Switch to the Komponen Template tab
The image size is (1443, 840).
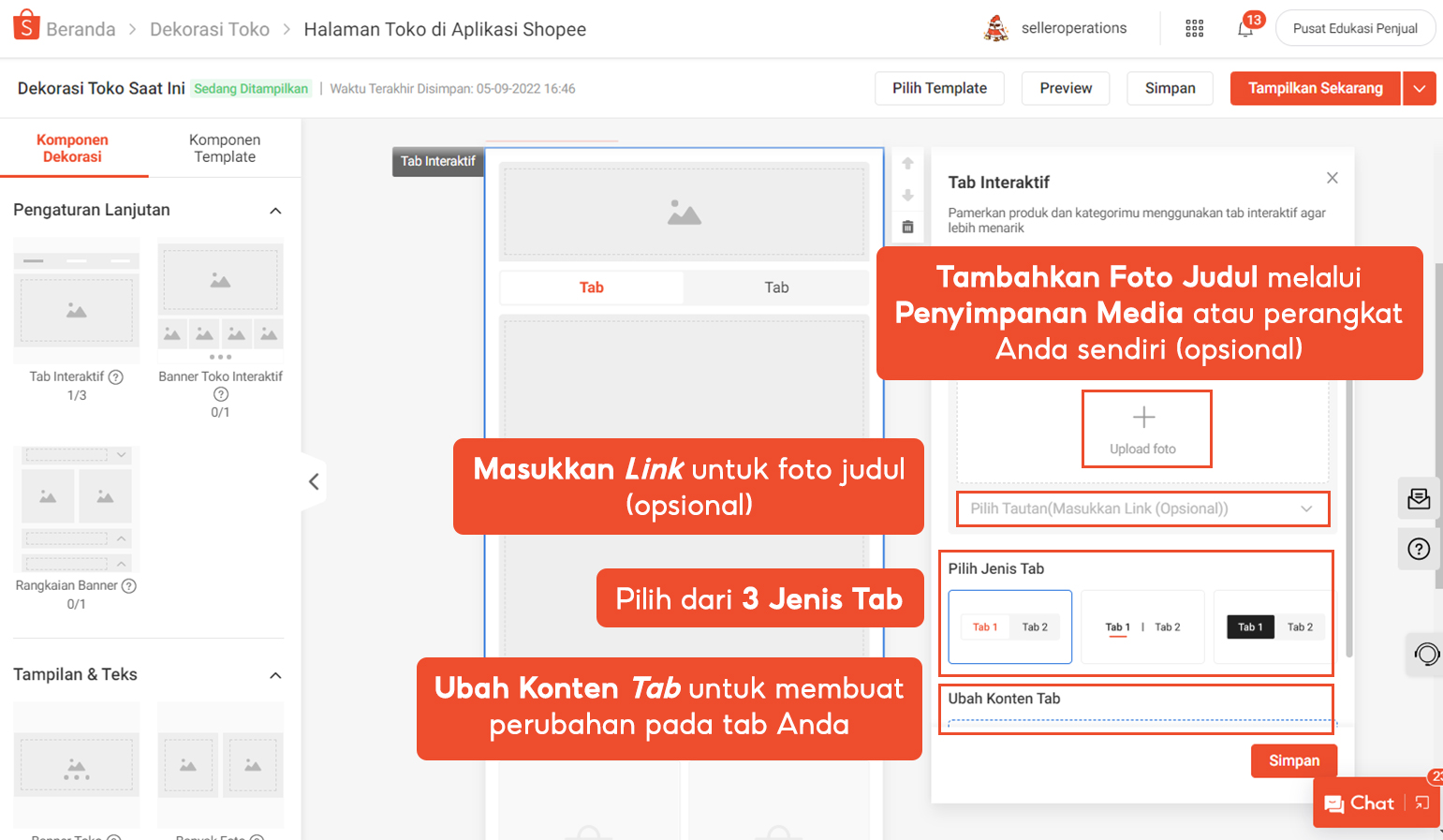[225, 148]
